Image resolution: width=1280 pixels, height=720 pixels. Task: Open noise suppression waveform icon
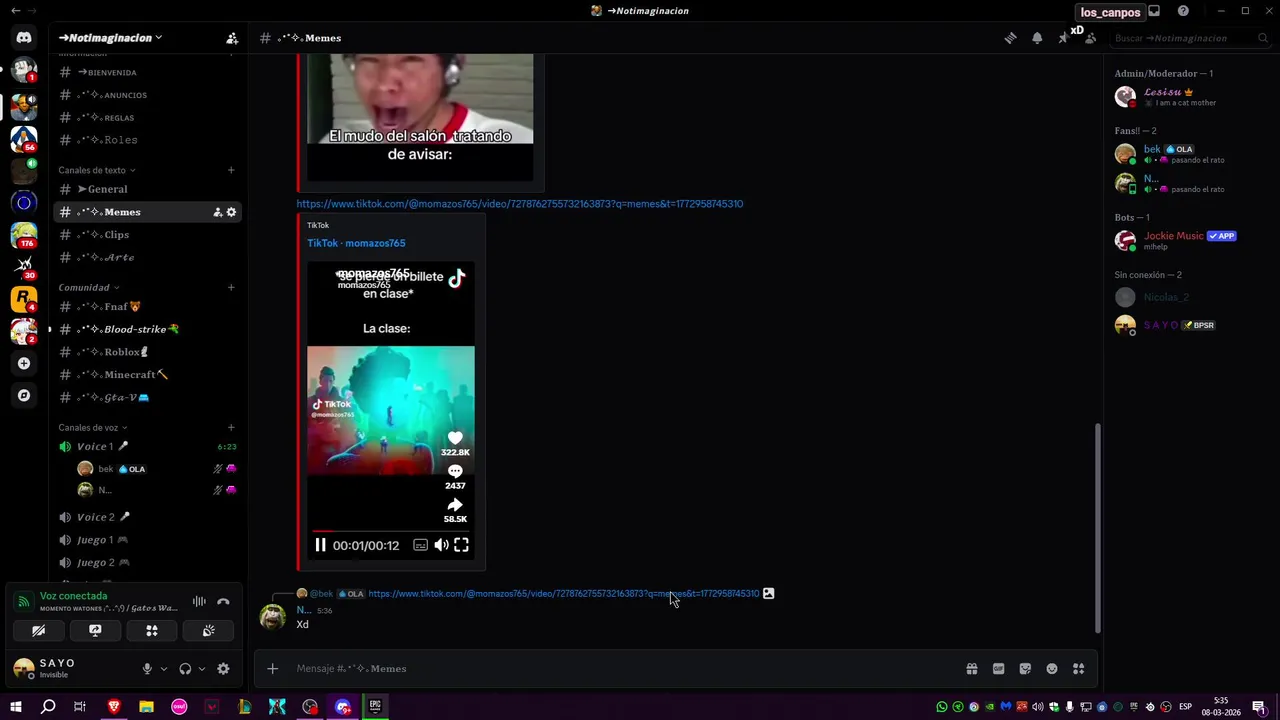(x=199, y=602)
